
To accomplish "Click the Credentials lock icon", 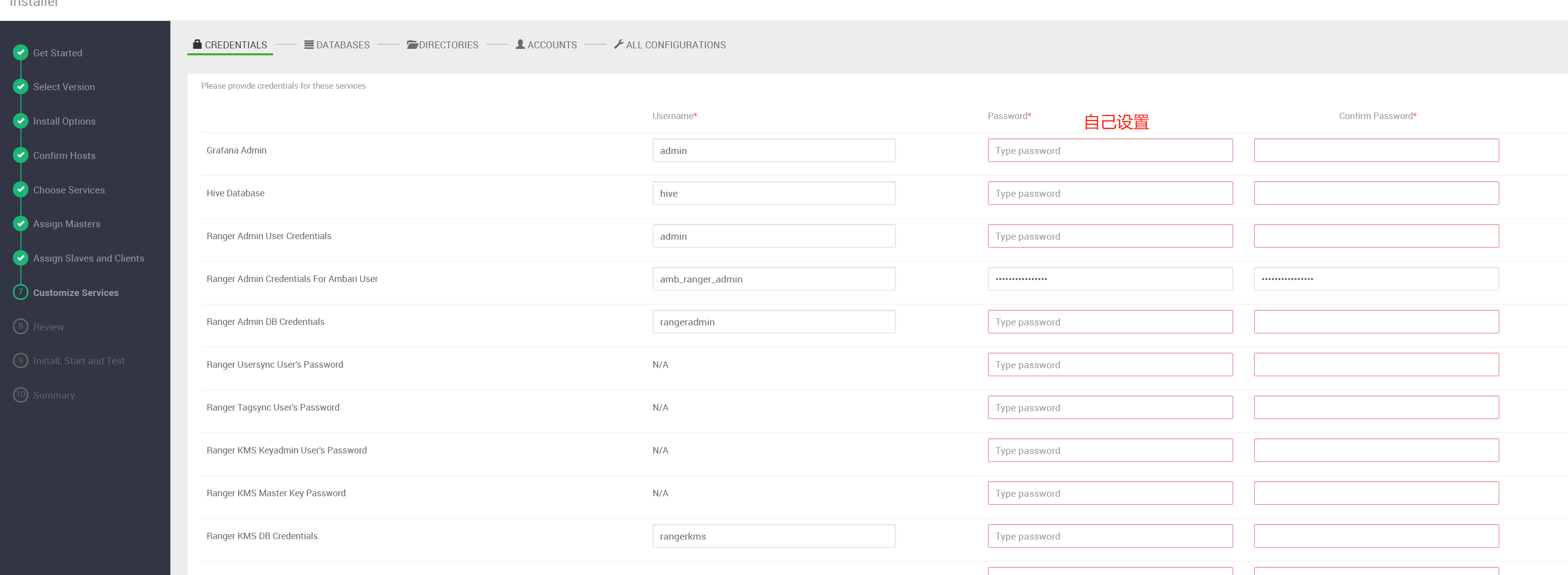I will (x=197, y=44).
